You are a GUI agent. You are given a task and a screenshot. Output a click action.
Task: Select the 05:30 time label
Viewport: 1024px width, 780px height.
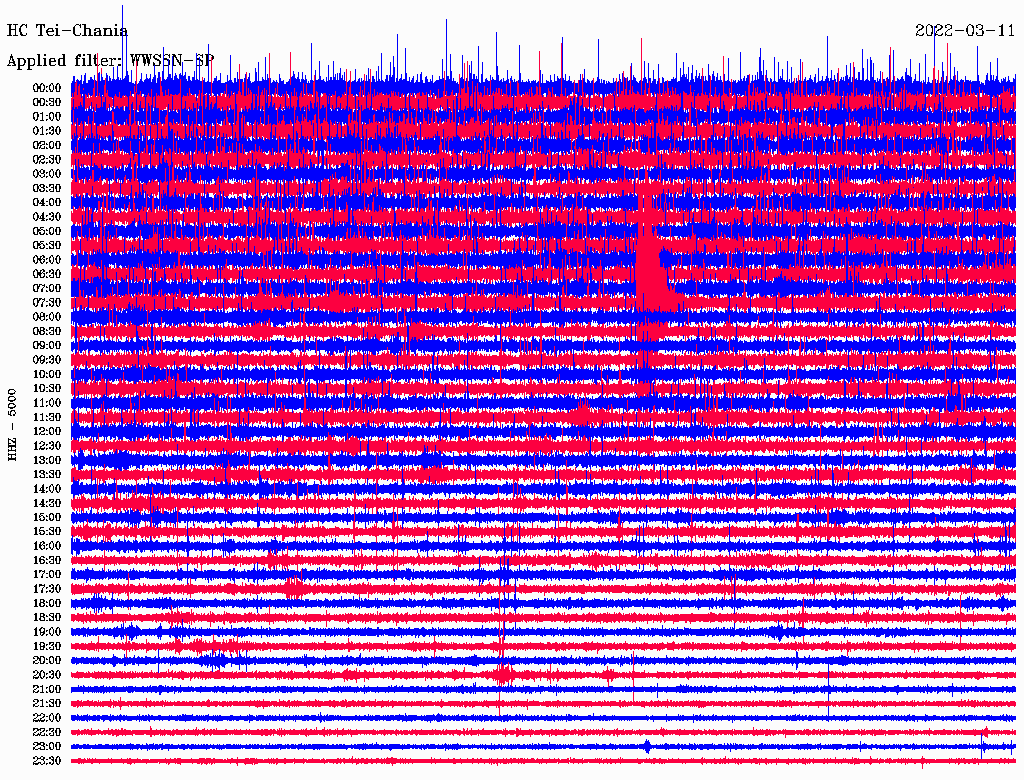[x=47, y=246]
